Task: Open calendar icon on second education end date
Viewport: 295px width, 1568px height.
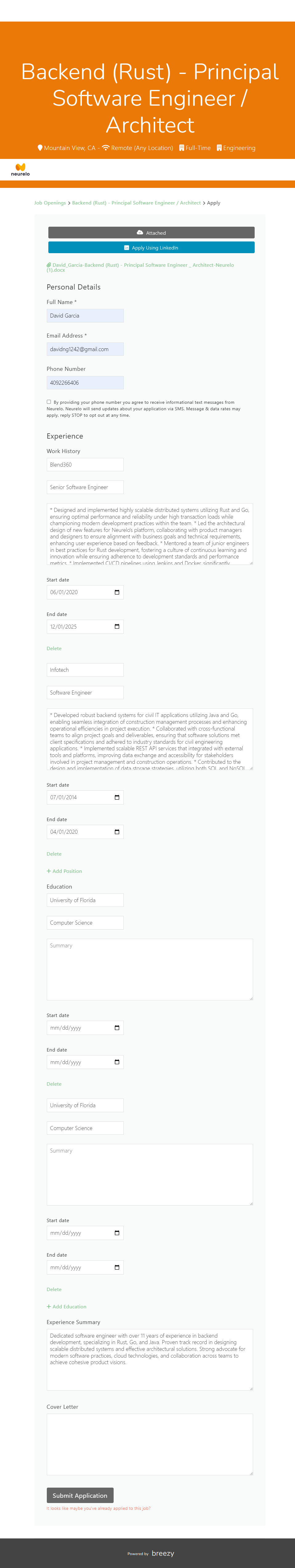Action: pos(117,1267)
